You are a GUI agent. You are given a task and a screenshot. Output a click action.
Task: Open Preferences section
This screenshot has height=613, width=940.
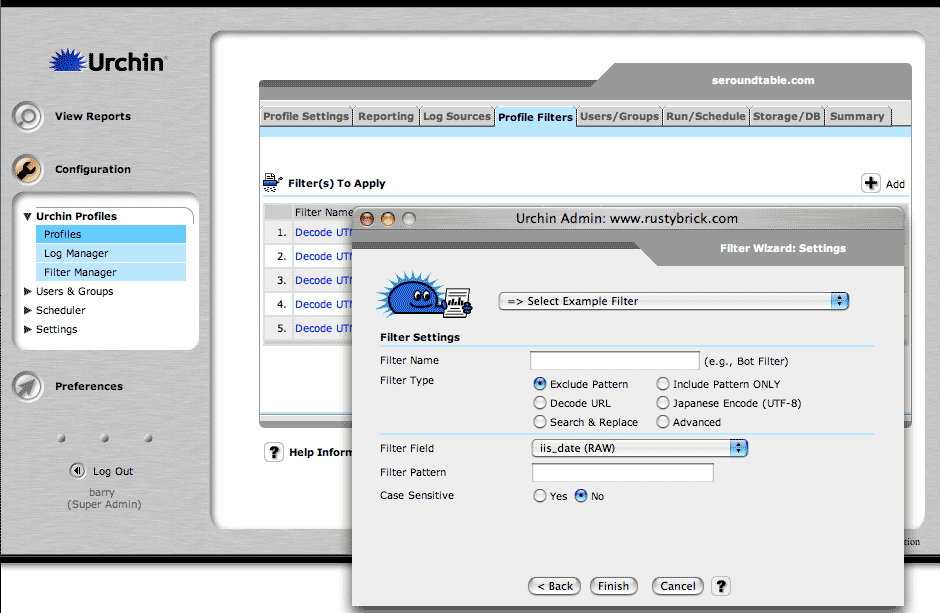tap(89, 386)
